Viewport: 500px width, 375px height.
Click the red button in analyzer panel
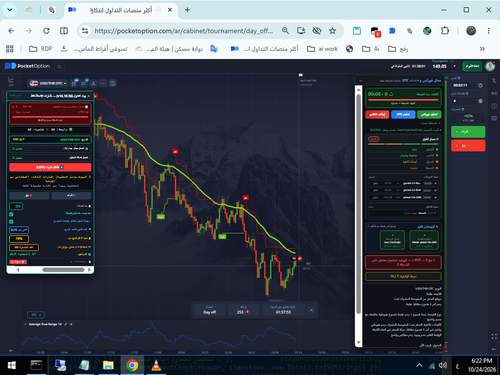click(377, 114)
